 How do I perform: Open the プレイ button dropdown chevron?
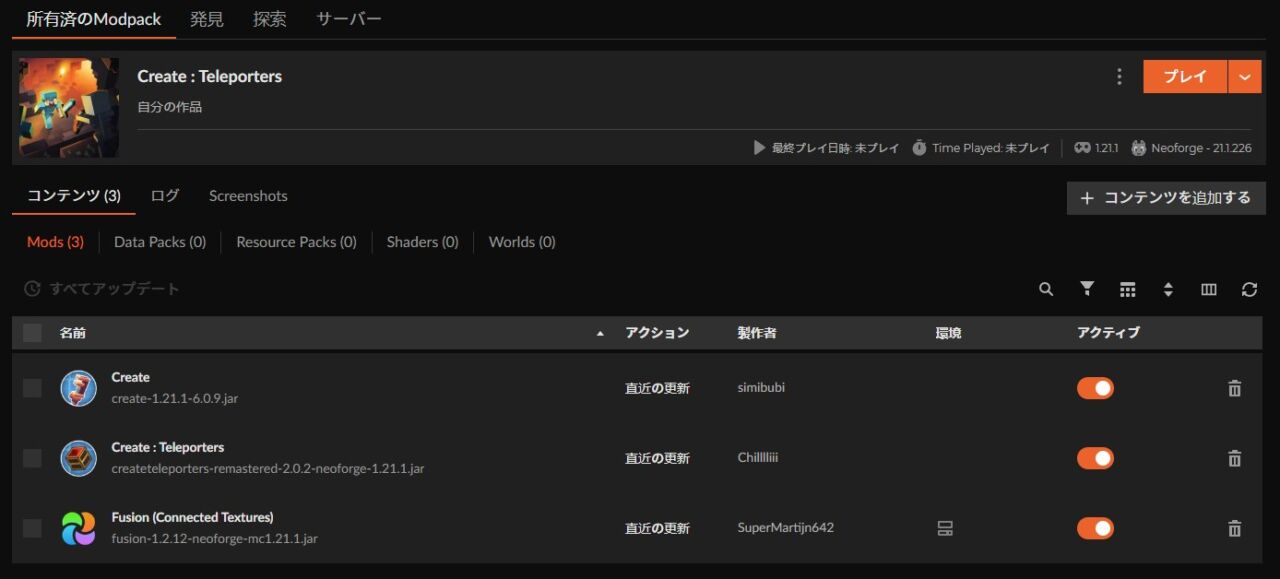tap(1246, 76)
